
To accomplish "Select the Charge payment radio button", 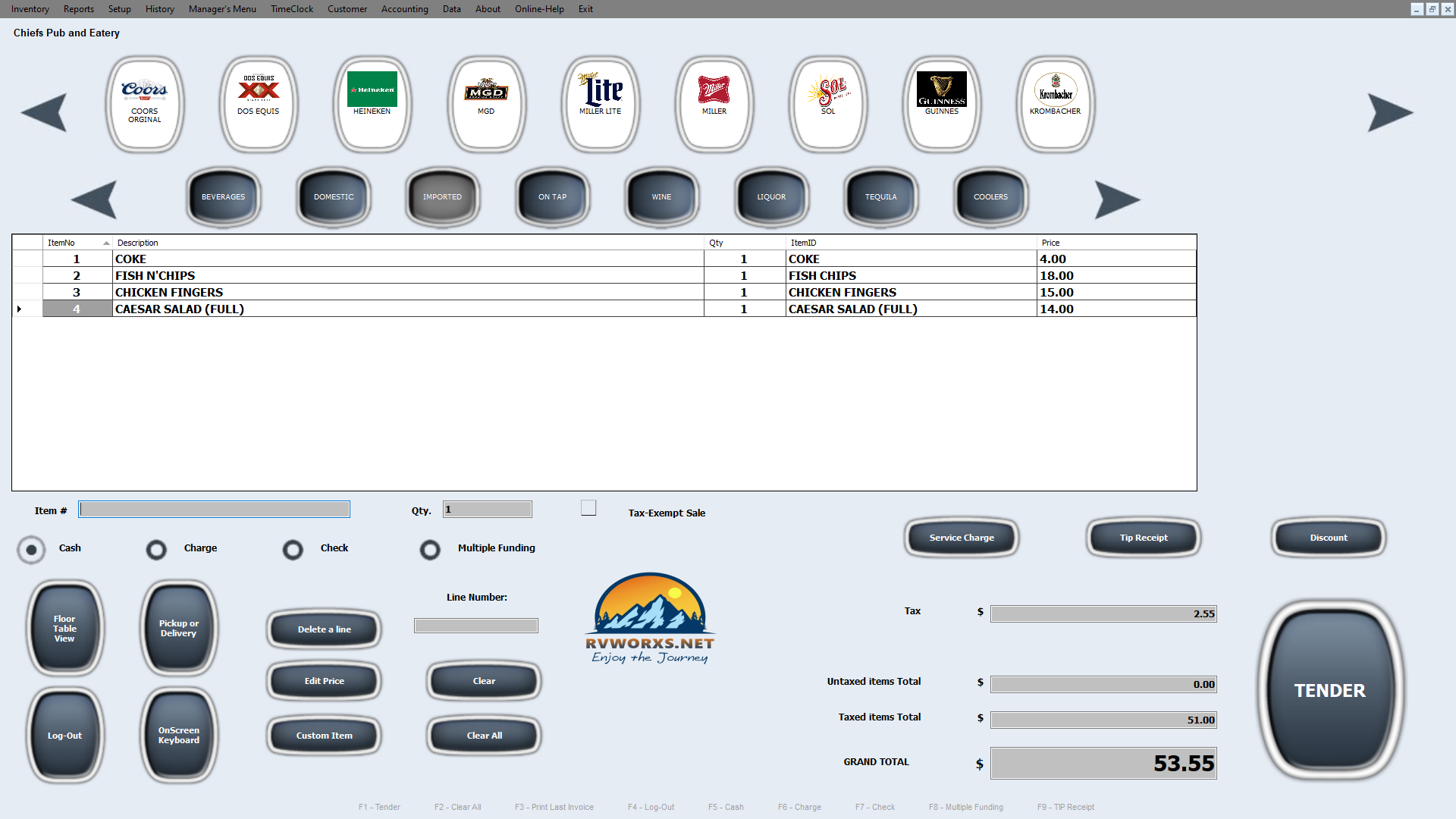I will [x=156, y=549].
